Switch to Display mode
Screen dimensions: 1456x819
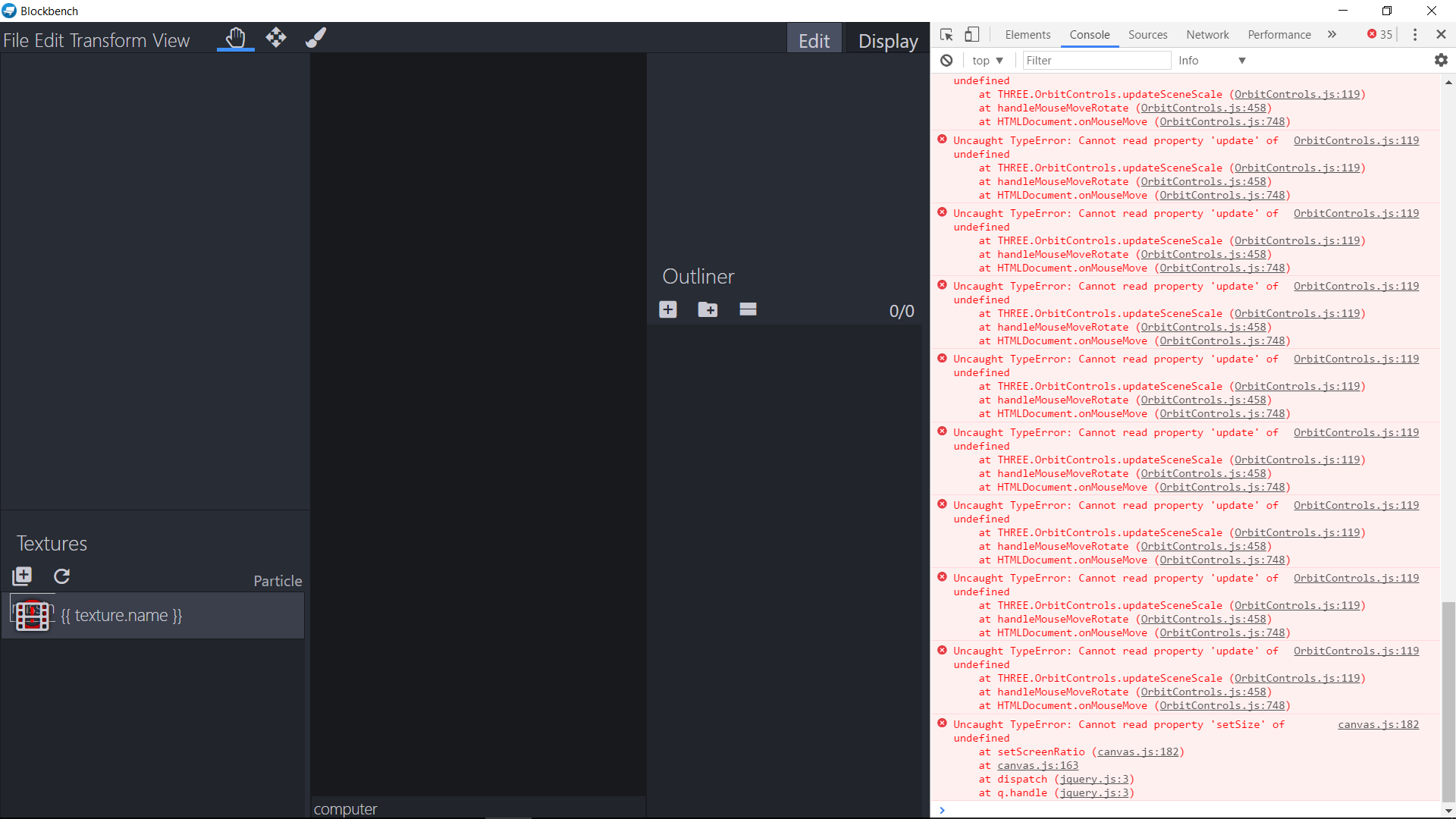pos(887,41)
